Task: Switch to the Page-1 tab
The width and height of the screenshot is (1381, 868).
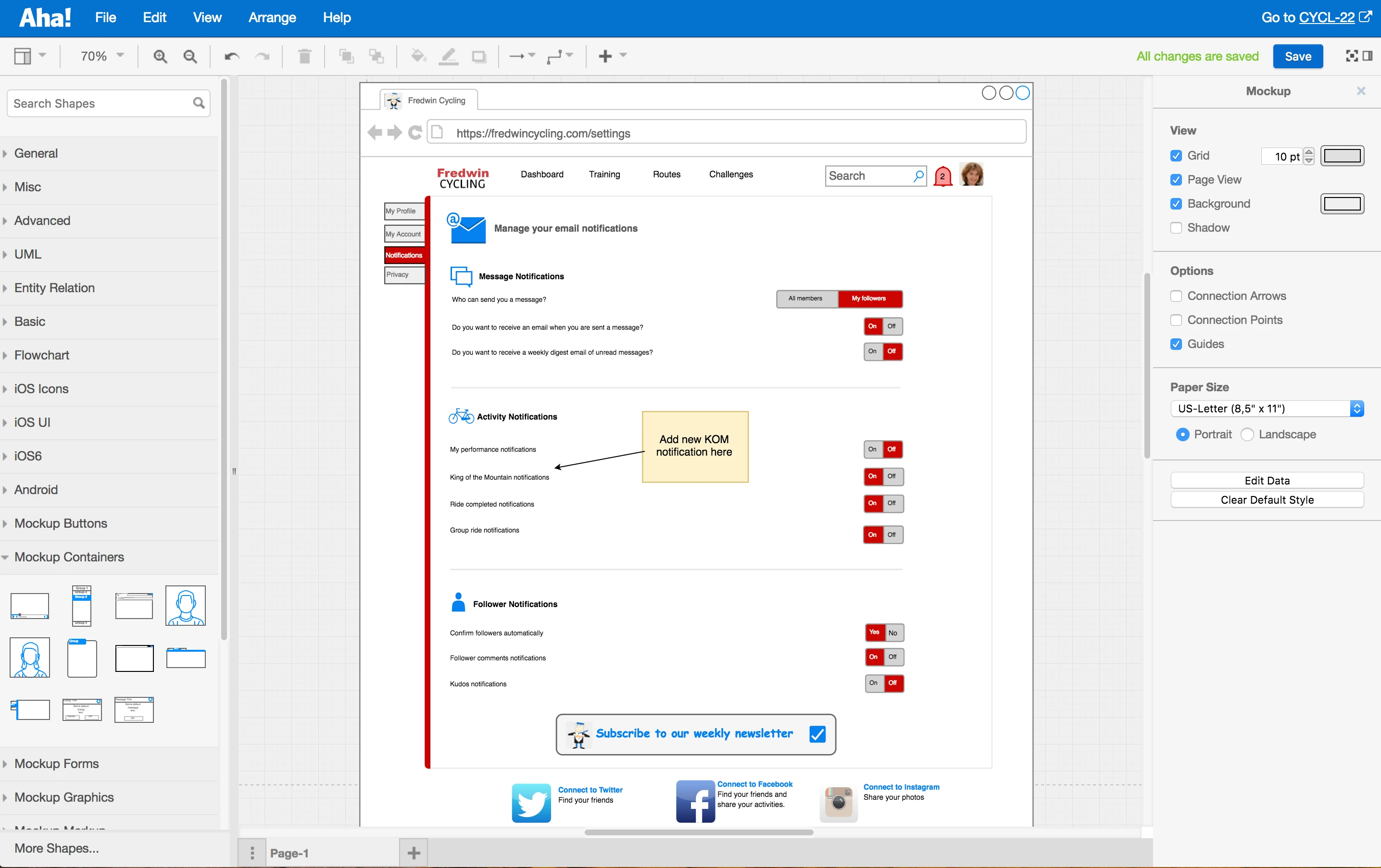Action: pyautogui.click(x=289, y=853)
